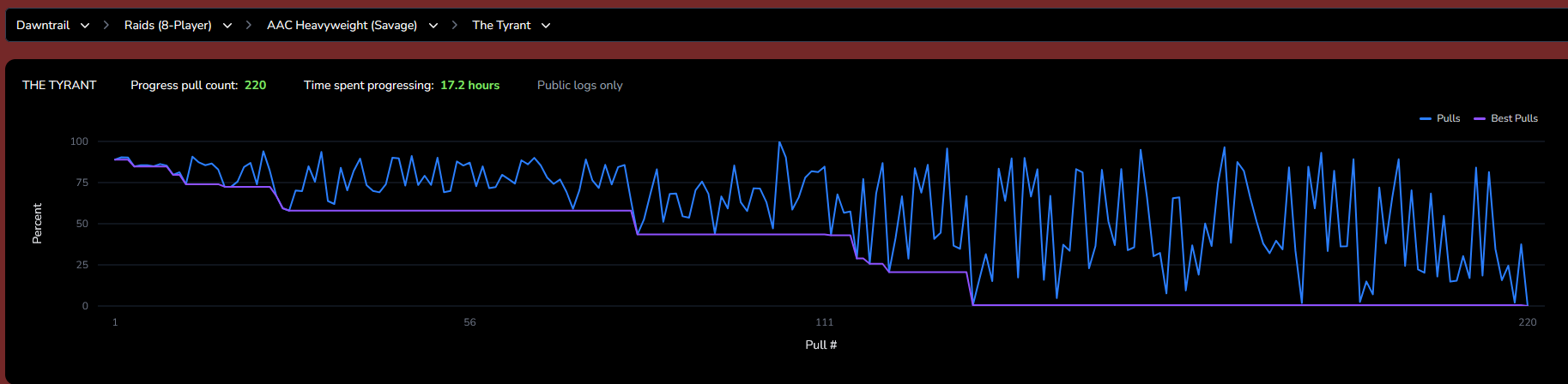Click the x-axis tick label 220
The height and width of the screenshot is (384, 1568).
(1528, 322)
